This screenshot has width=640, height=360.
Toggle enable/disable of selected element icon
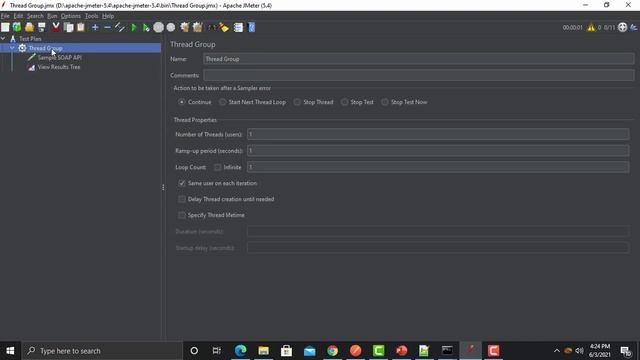[120, 27]
